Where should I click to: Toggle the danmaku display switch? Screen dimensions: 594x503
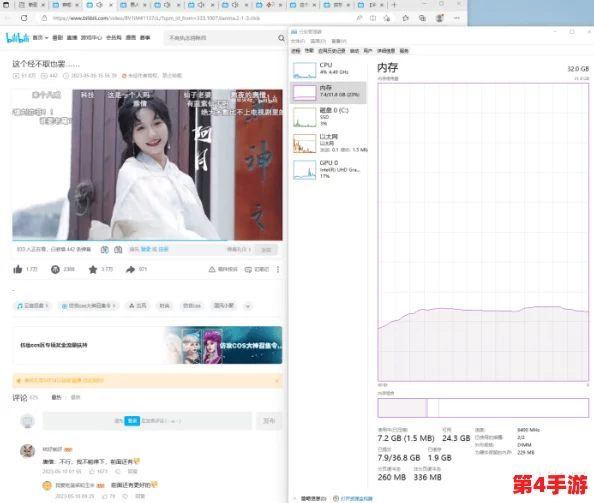[x=105, y=250]
